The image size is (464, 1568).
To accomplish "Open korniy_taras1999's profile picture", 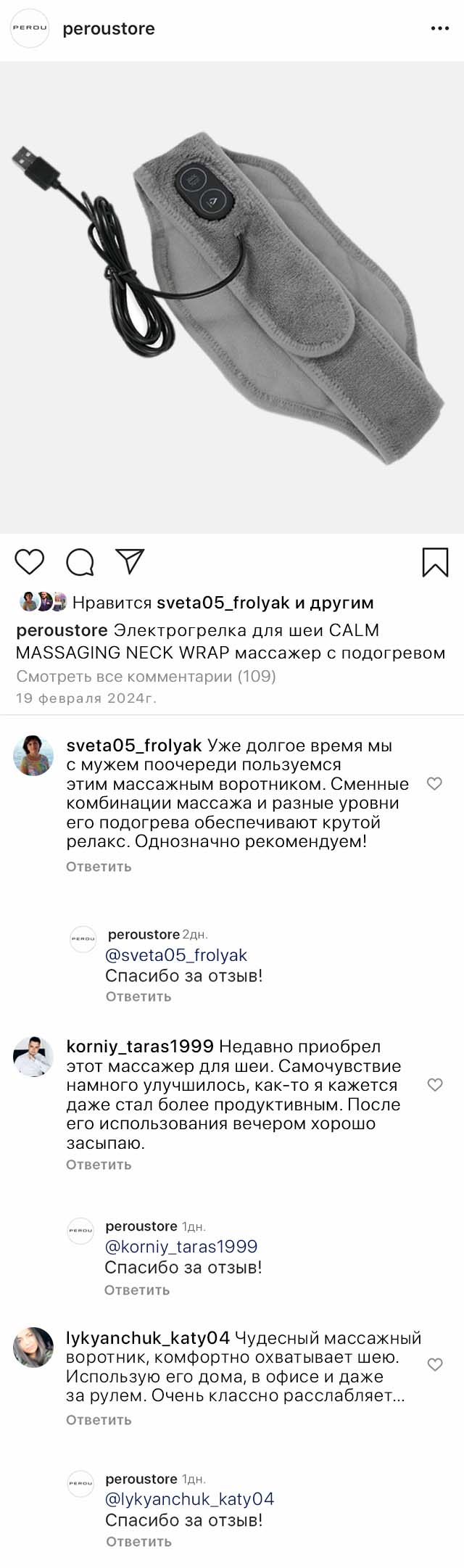I will 33,1057.
